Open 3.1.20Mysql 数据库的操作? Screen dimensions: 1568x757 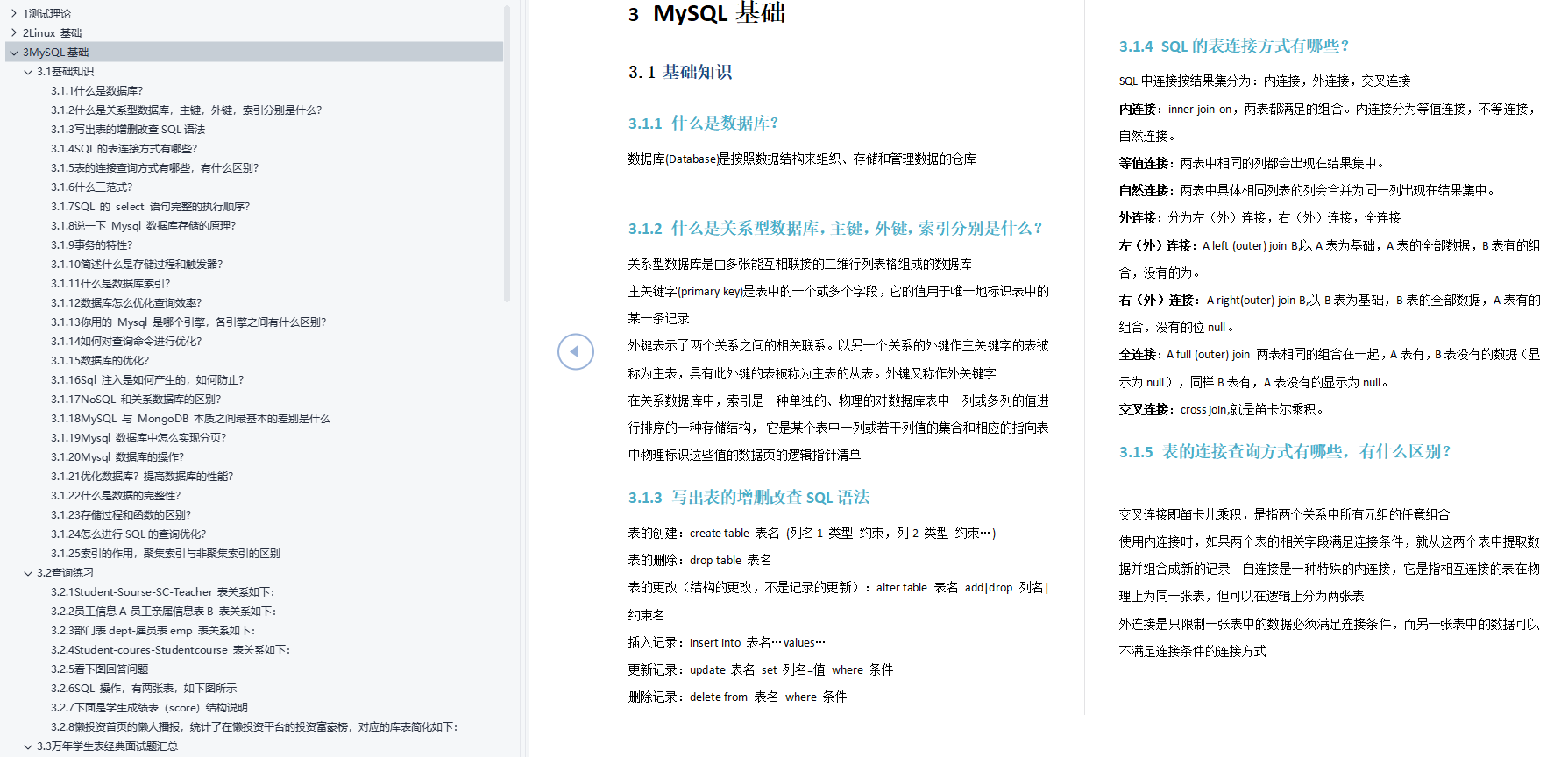point(117,456)
